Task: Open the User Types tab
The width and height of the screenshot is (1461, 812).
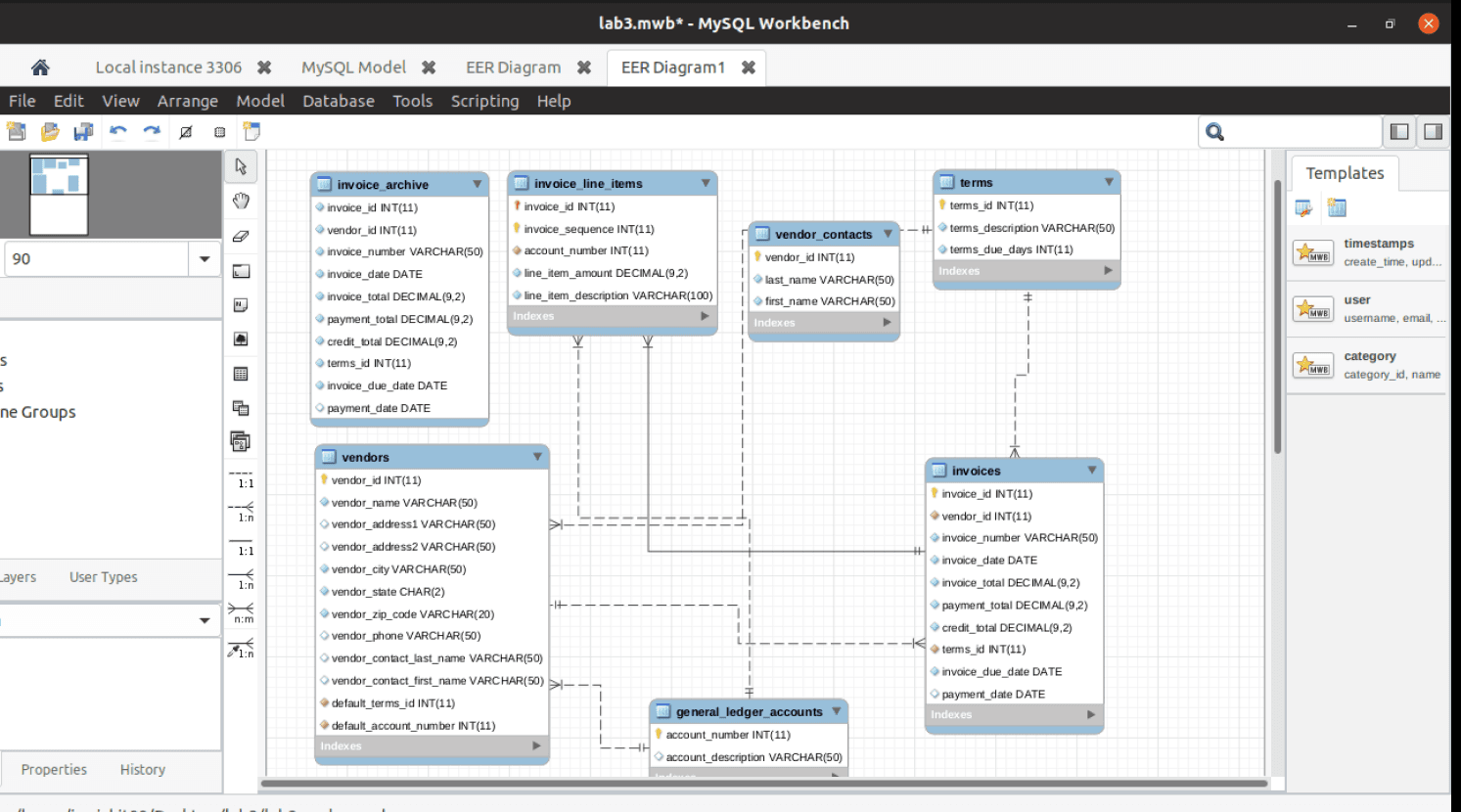Action: pos(104,577)
